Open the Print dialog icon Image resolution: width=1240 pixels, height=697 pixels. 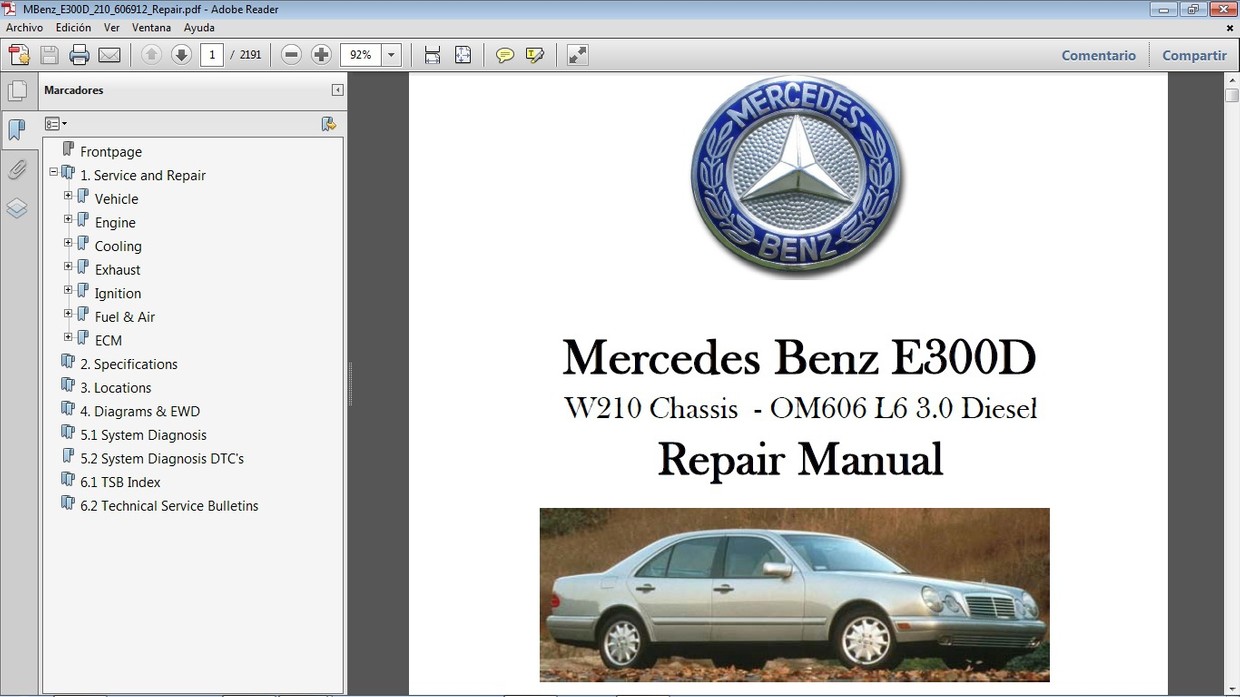pyautogui.click(x=79, y=54)
